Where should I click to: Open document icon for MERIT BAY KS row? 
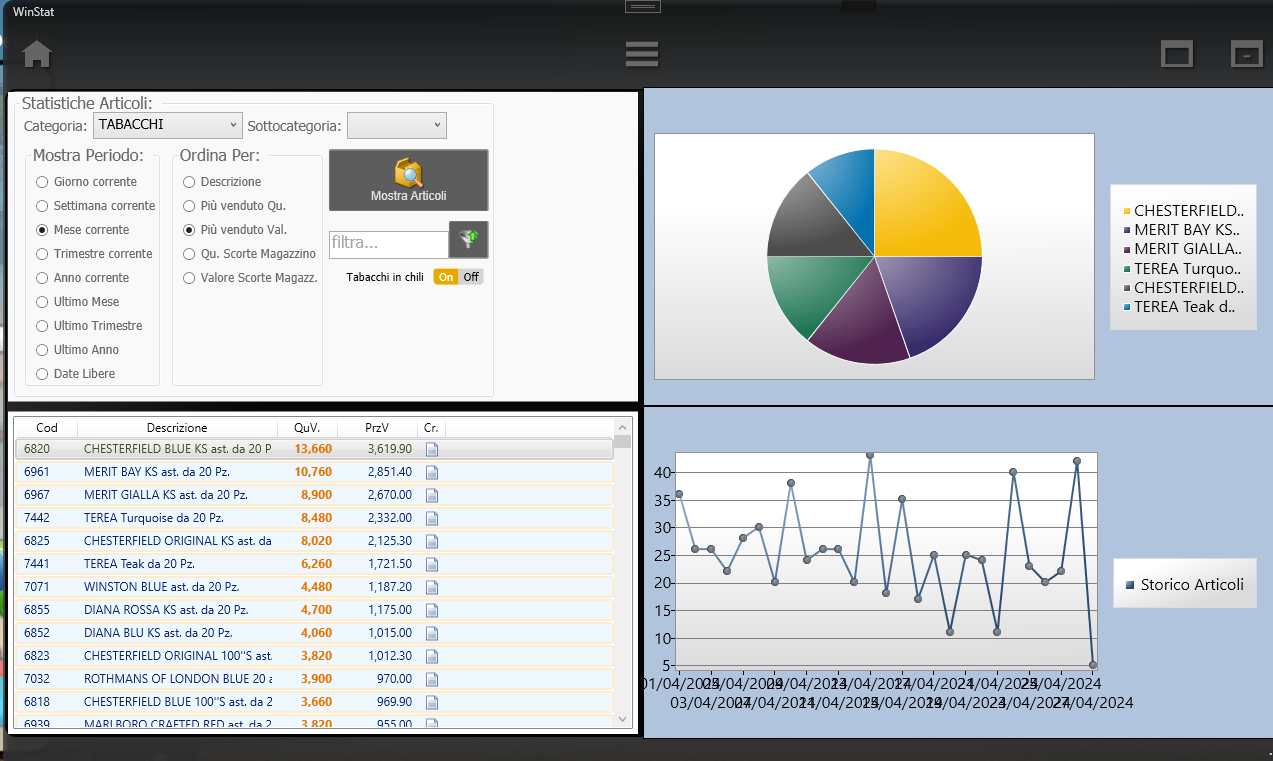pyautogui.click(x=432, y=472)
